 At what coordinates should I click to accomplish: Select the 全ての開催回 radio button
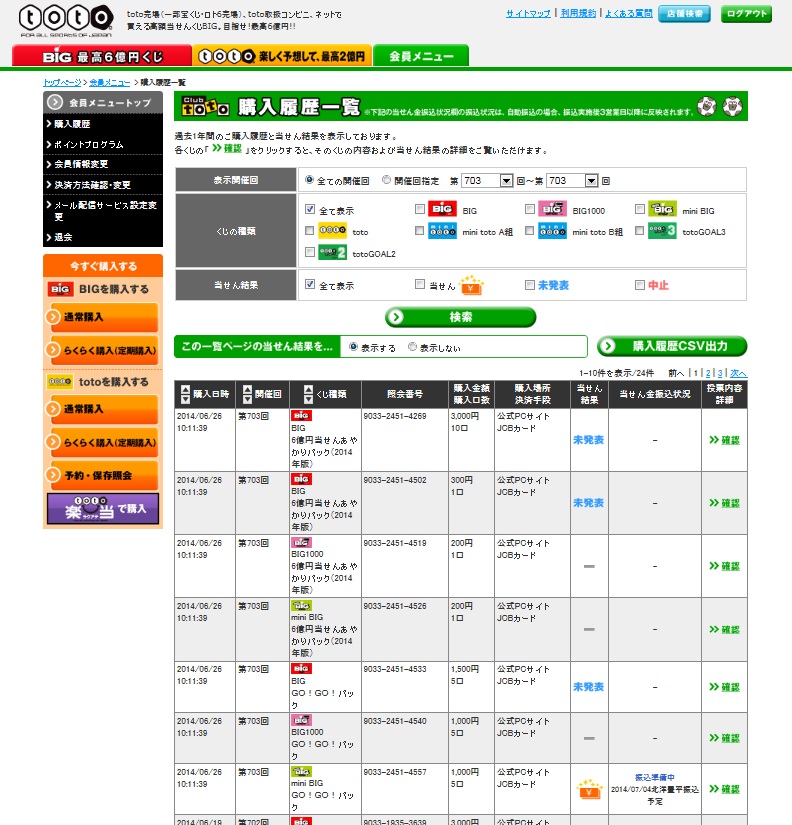pos(309,180)
